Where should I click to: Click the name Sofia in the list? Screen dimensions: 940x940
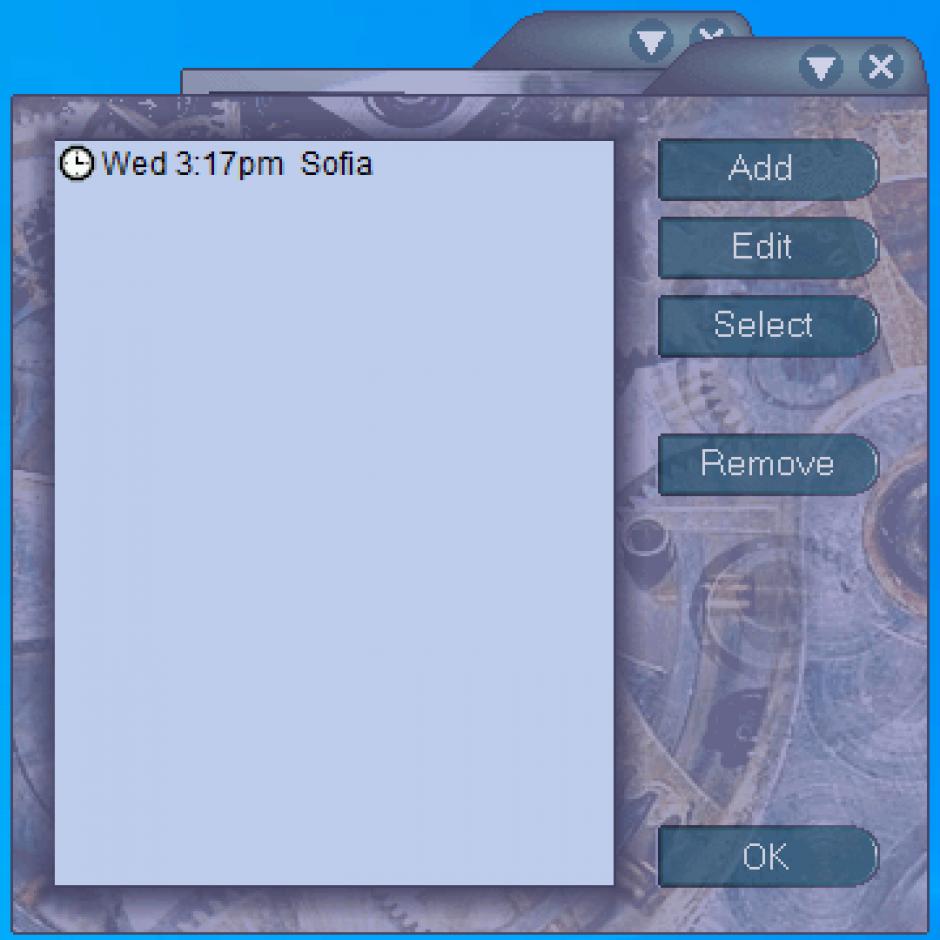[336, 164]
